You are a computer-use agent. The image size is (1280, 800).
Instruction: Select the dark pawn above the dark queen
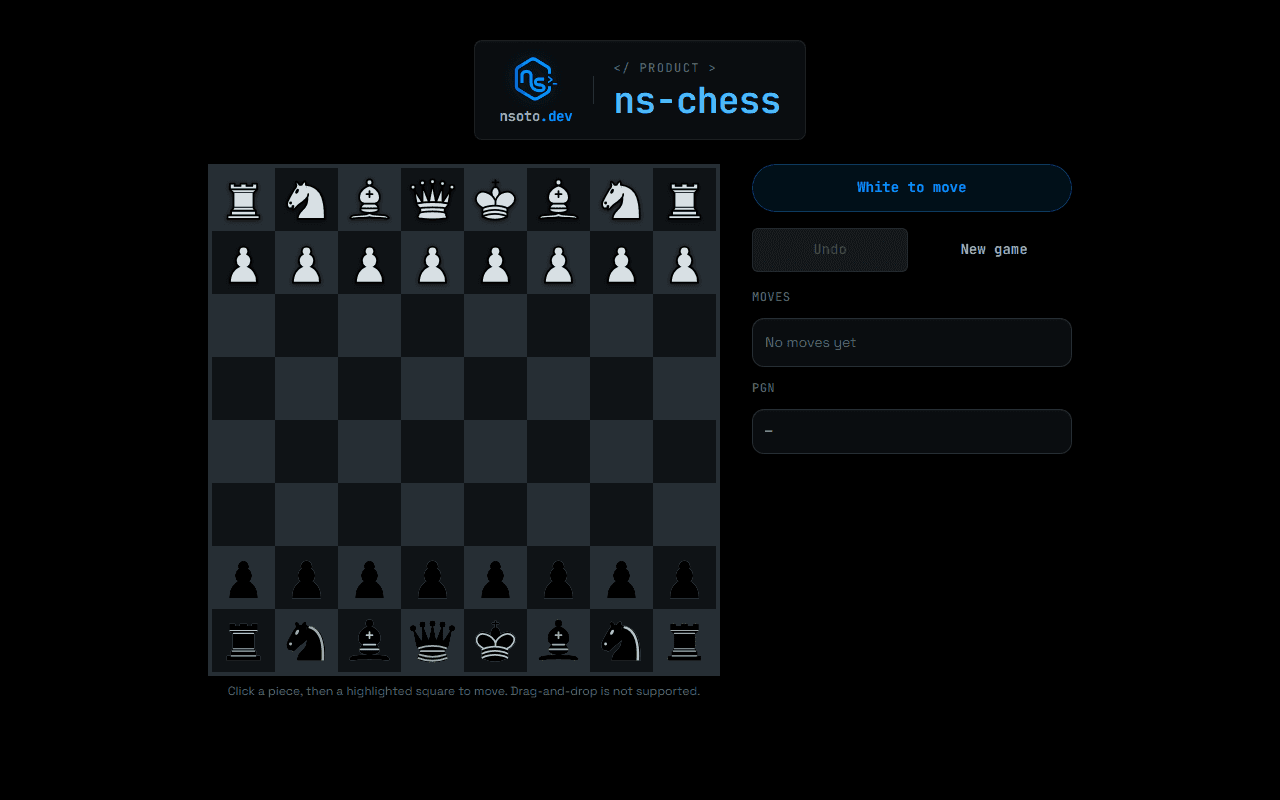tap(432, 578)
